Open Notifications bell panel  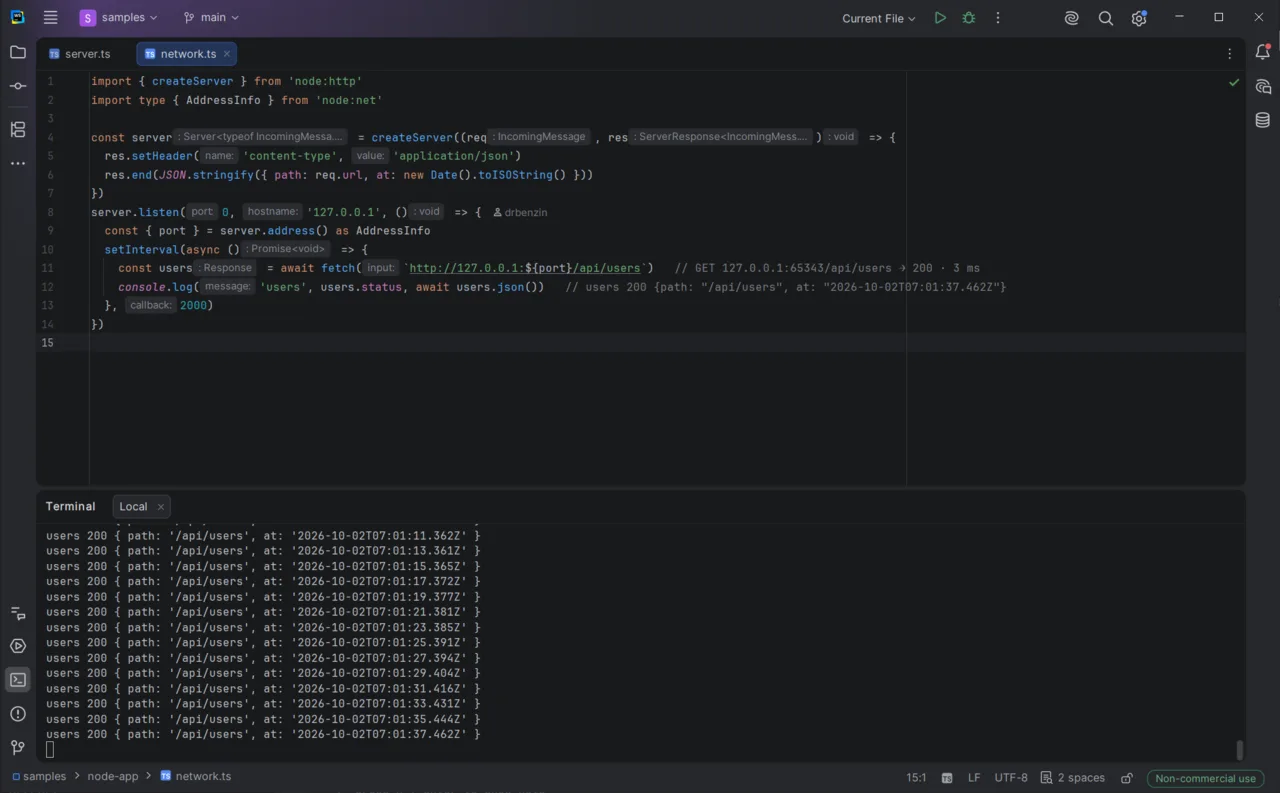point(1262,53)
